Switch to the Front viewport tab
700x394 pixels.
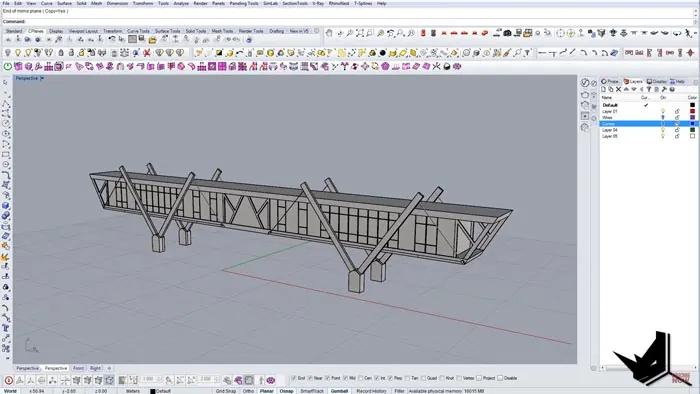coord(78,368)
